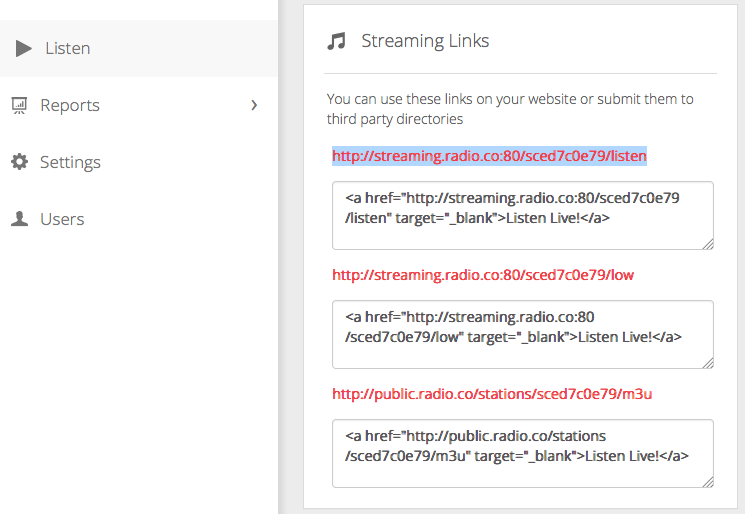Go to the Settings menu label

pos(70,162)
